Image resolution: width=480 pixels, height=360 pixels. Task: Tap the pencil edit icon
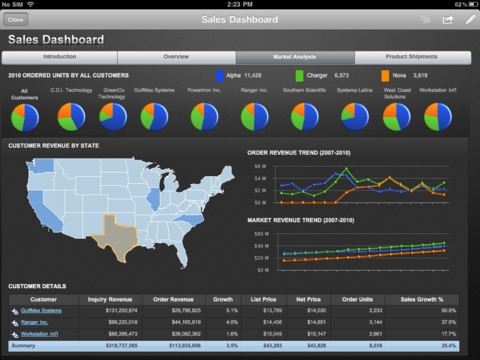(470, 19)
